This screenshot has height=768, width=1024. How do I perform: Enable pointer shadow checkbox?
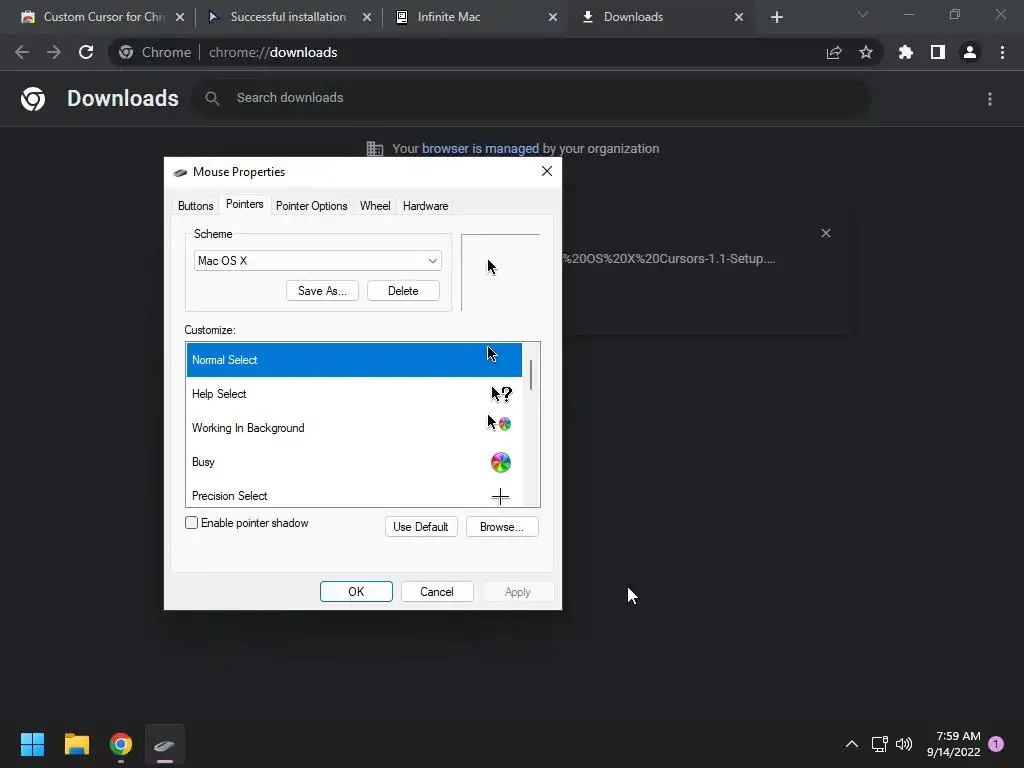[x=191, y=522]
